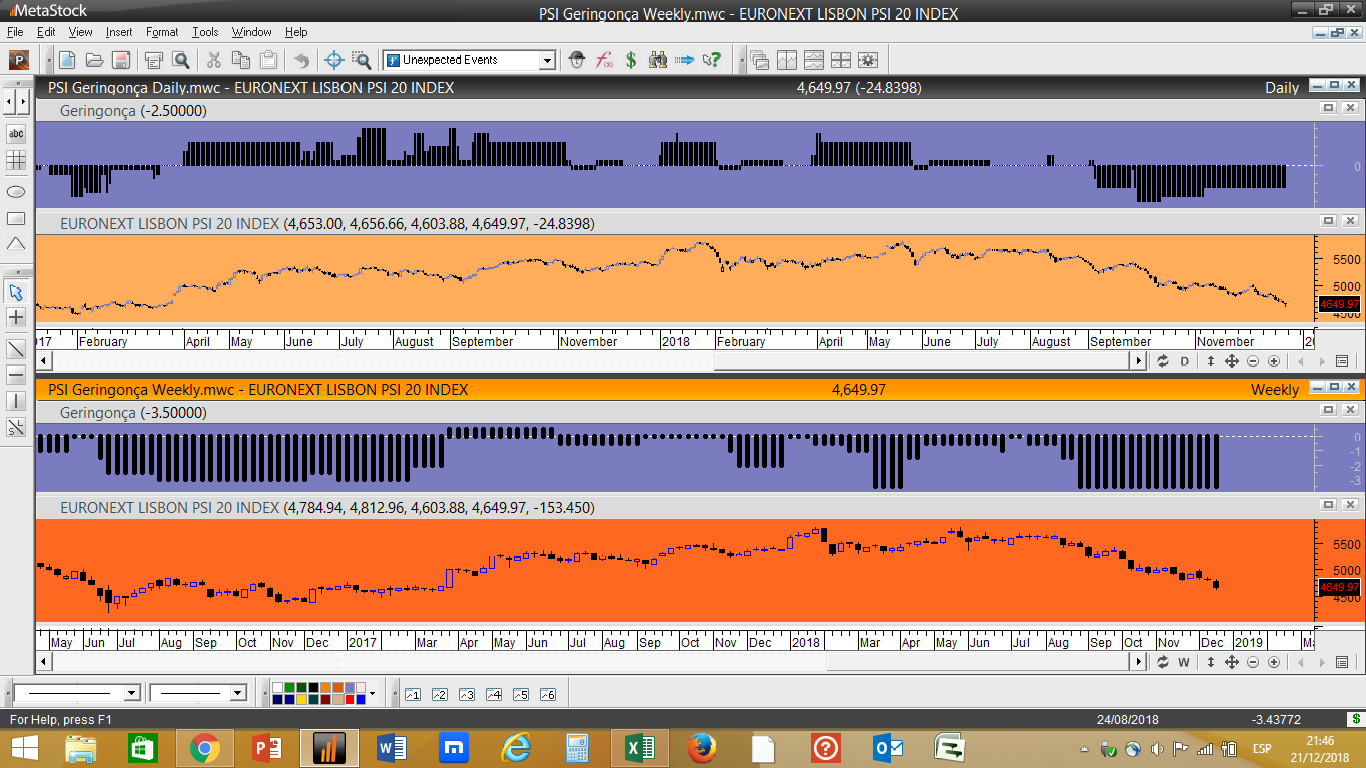Click the daily chart 'D' periodicity button
This screenshot has height=768, width=1366.
(1185, 361)
